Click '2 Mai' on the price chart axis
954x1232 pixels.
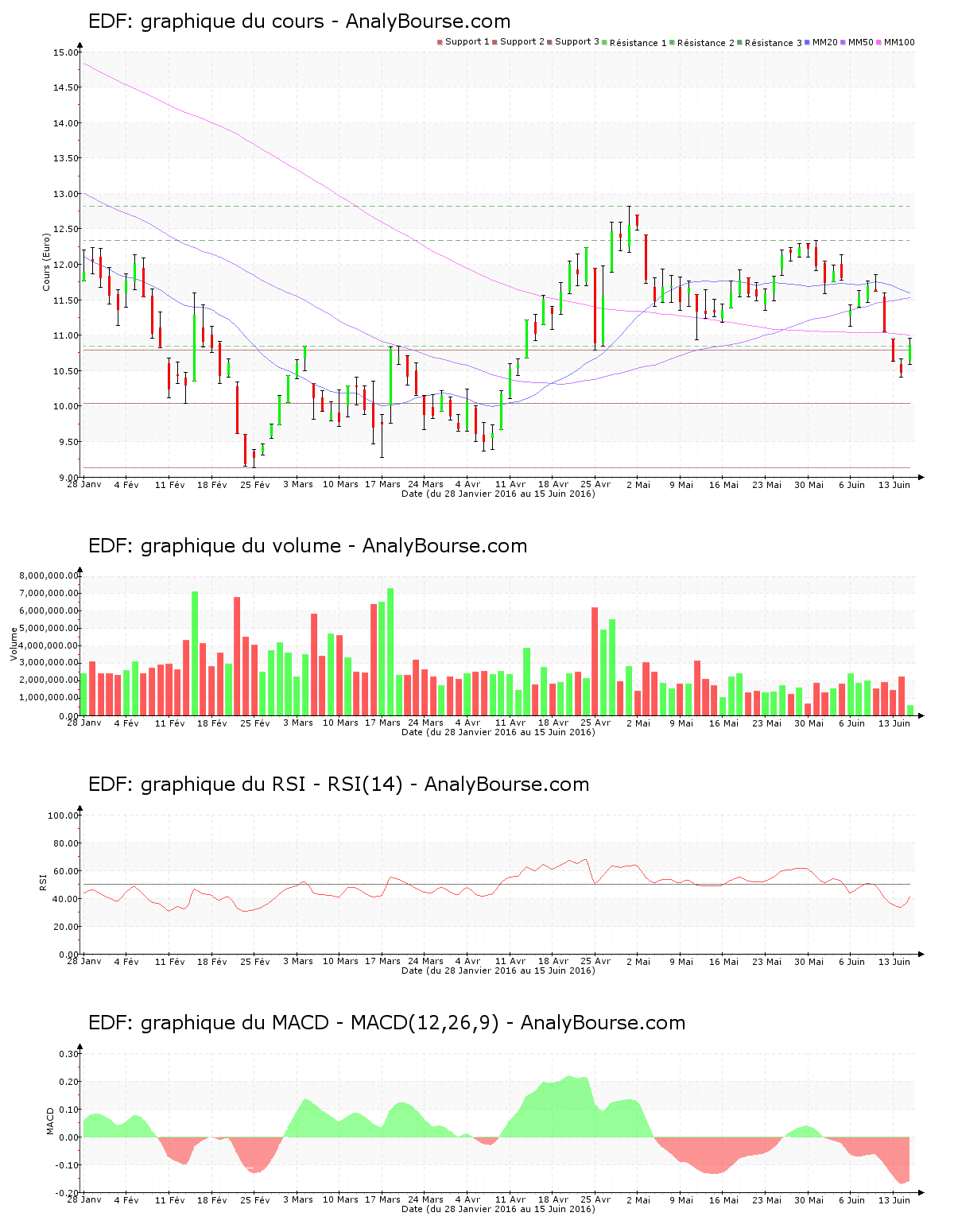click(638, 485)
